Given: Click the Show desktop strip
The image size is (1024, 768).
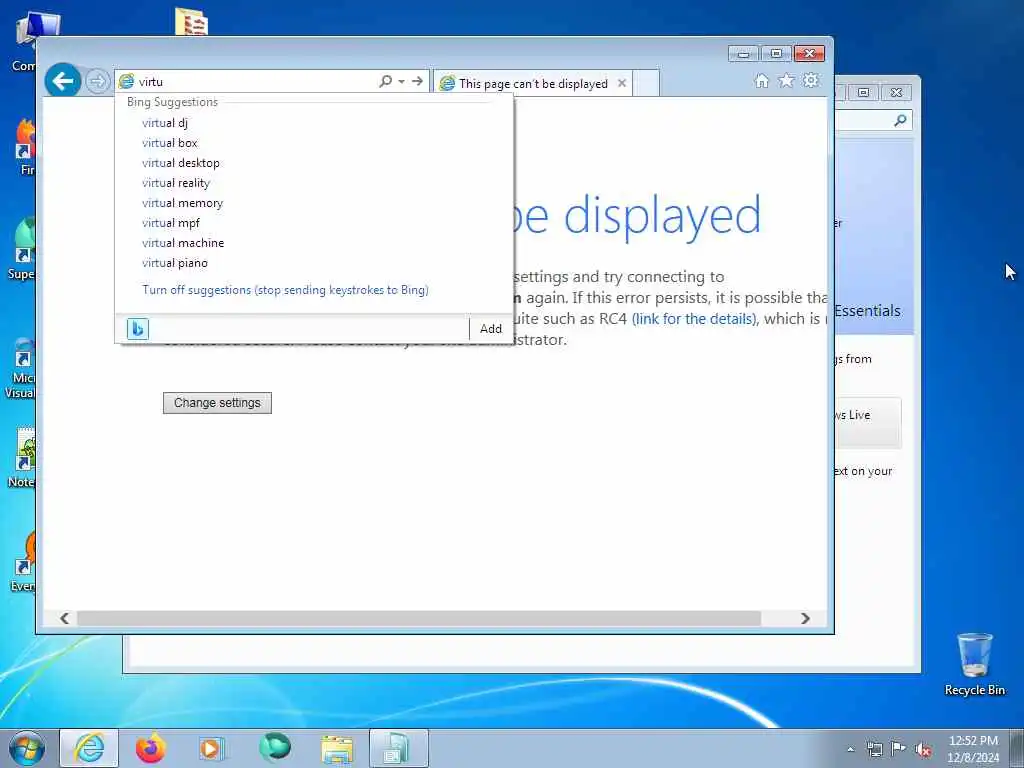Looking at the screenshot, I should 1017,748.
